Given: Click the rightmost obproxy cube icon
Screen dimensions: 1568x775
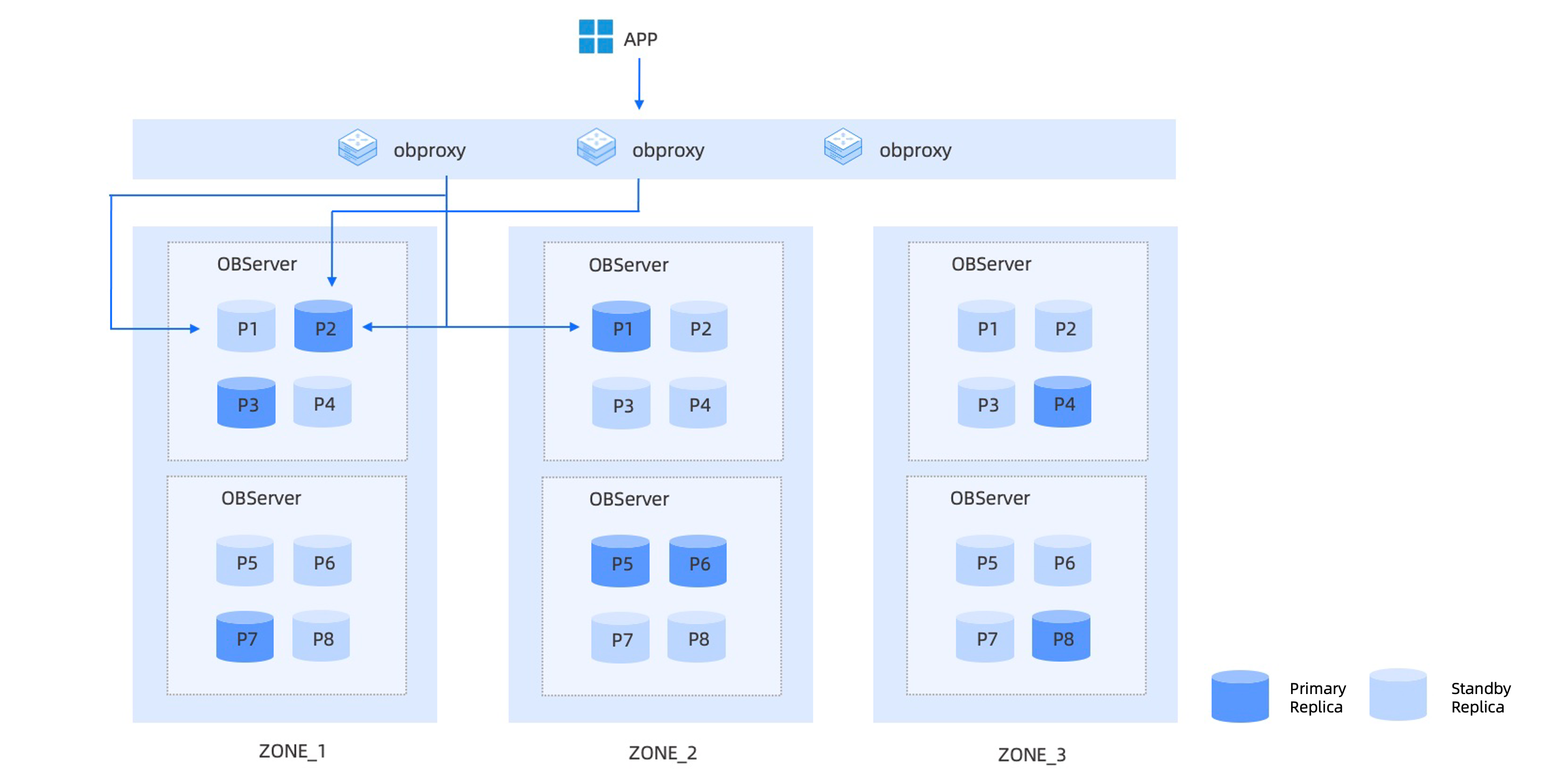Looking at the screenshot, I should (843, 147).
